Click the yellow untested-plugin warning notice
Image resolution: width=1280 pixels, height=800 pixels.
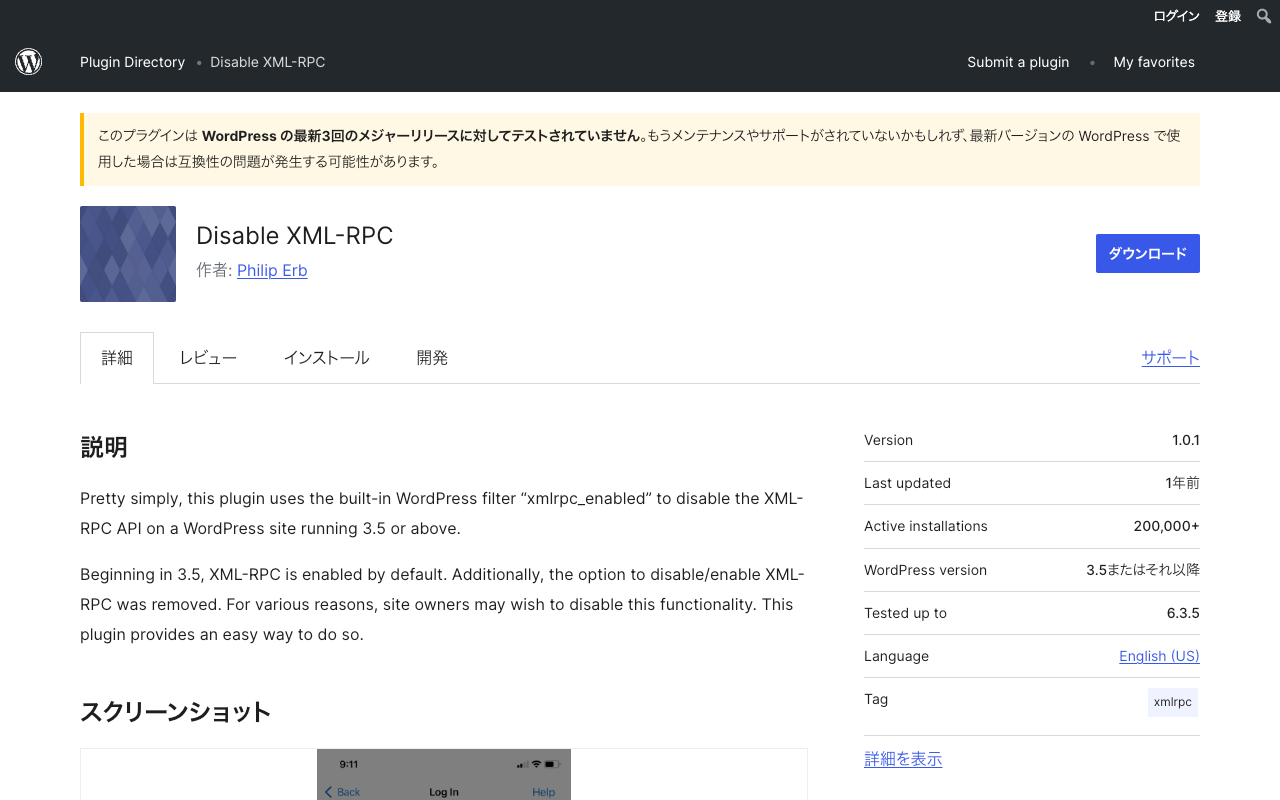[640, 149]
